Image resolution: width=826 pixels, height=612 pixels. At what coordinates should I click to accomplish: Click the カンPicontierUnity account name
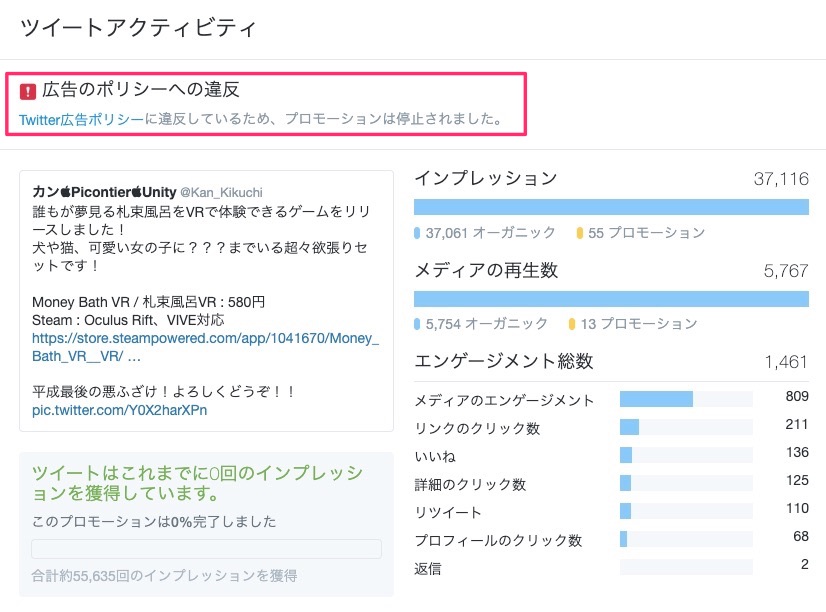tap(104, 192)
